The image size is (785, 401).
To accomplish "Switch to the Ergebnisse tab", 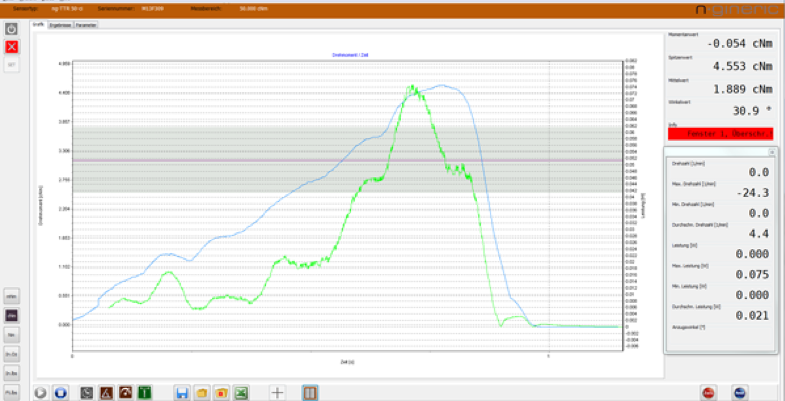I will tap(61, 23).
